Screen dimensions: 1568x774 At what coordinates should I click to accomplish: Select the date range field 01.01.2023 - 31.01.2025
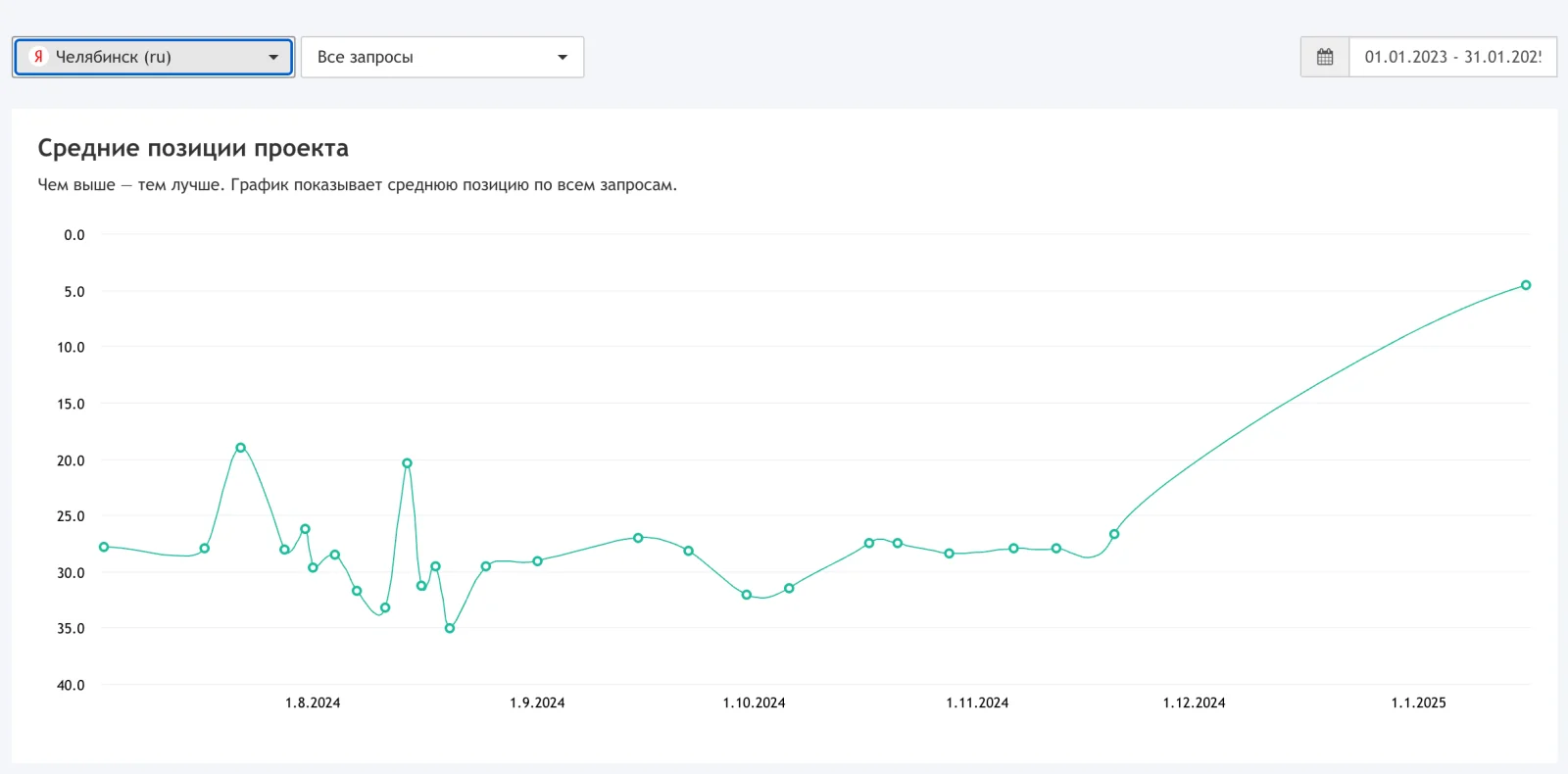click(1452, 57)
